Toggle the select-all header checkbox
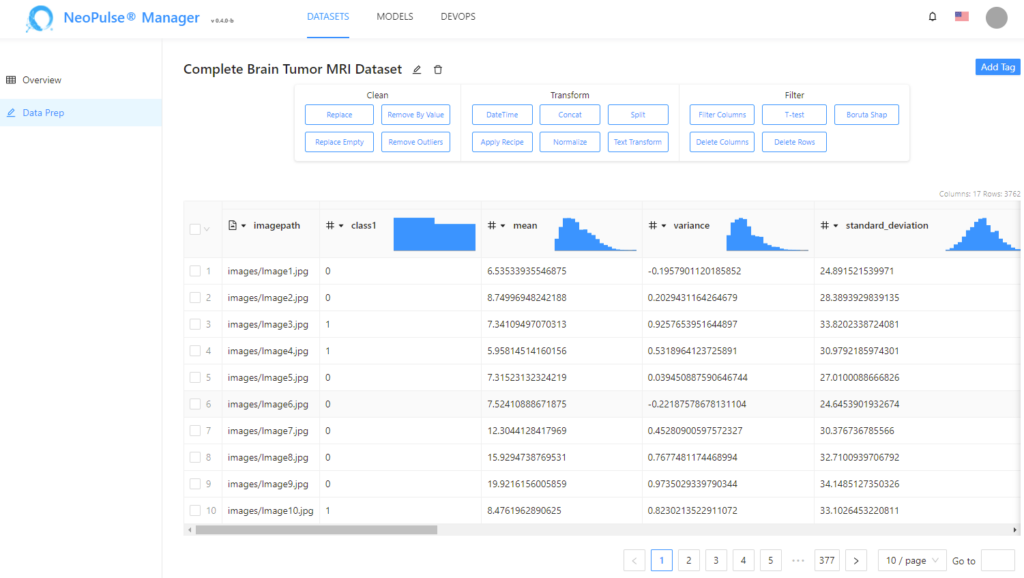This screenshot has width=1024, height=578. coord(195,229)
